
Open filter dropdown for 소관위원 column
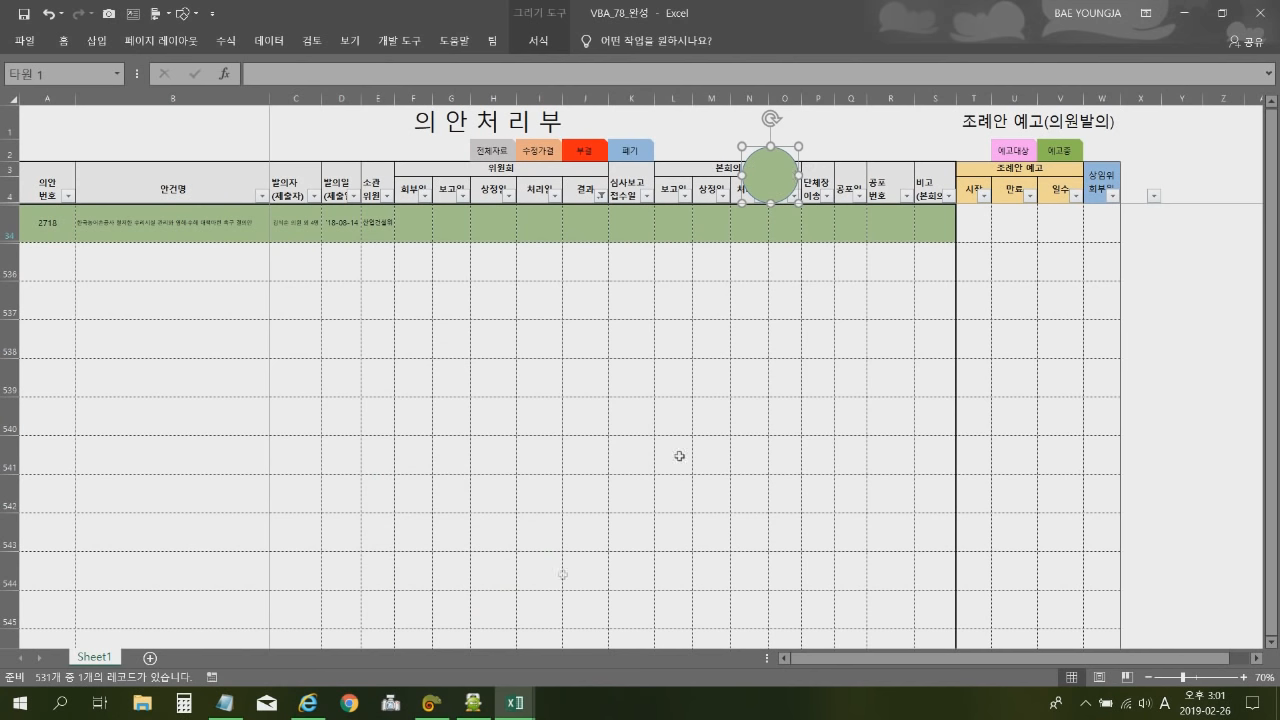387,196
